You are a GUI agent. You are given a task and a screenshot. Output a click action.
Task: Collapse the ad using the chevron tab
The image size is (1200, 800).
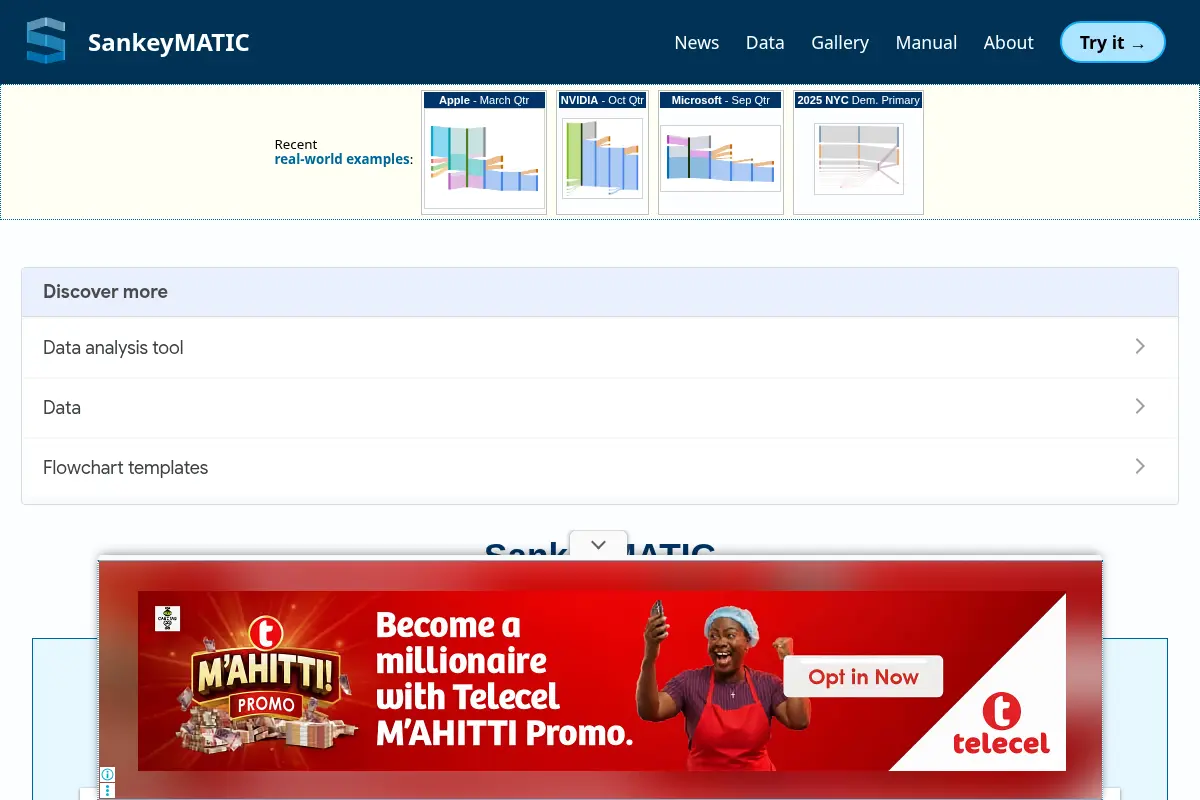[x=598, y=545]
